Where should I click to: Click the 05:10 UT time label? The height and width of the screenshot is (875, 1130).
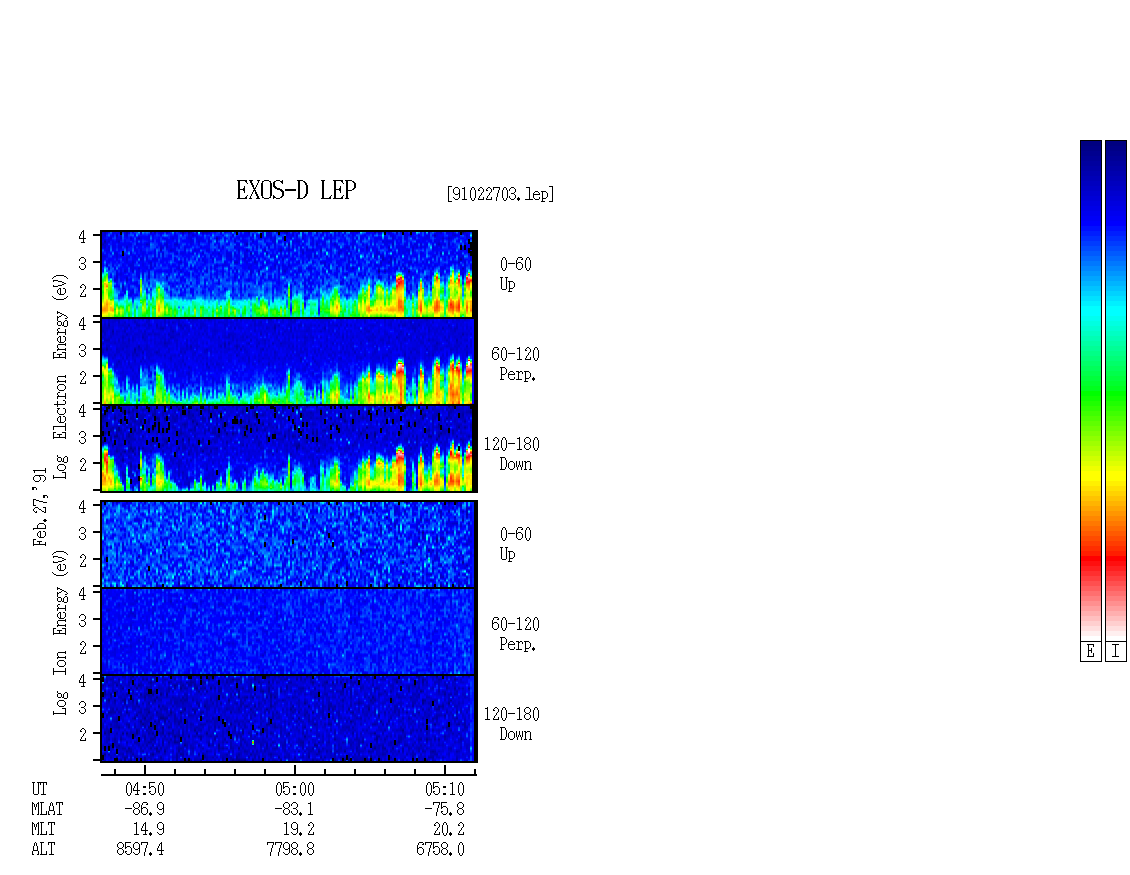[445, 789]
